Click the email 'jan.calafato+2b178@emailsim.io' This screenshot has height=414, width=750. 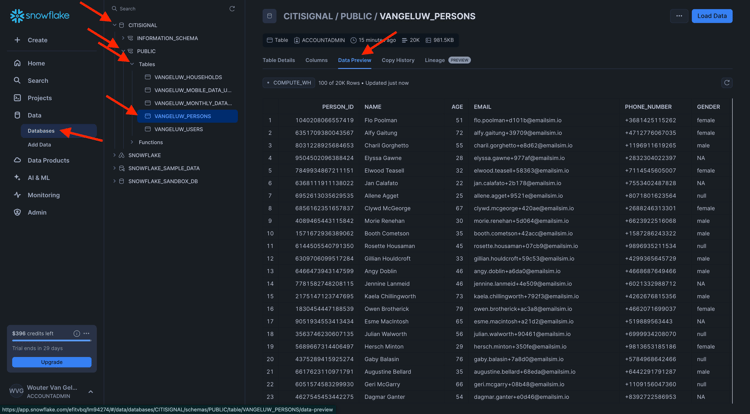pyautogui.click(x=518, y=183)
